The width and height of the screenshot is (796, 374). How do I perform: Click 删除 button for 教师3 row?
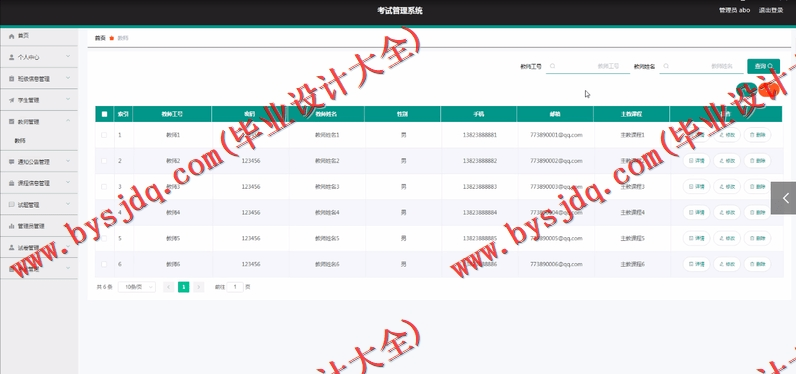click(757, 187)
